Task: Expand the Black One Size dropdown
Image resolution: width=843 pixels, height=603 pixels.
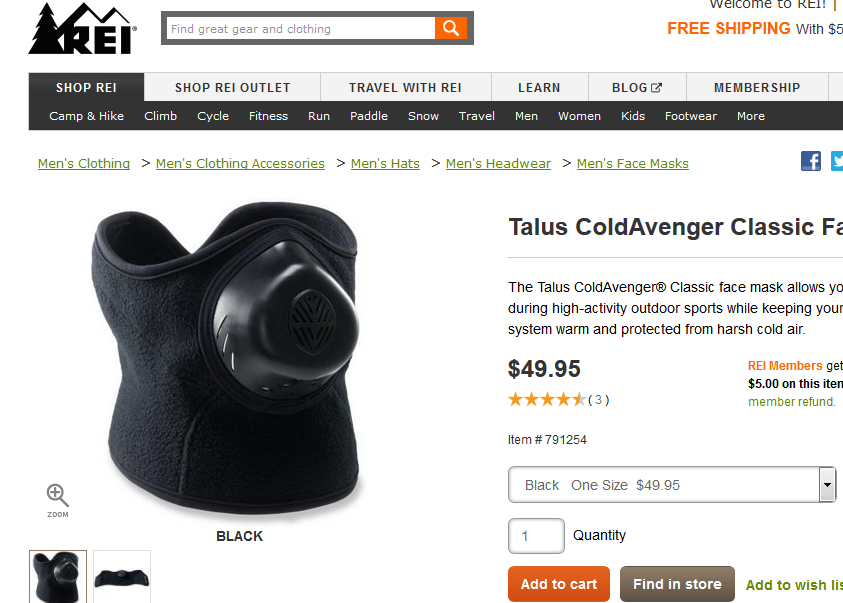Action: [672, 485]
